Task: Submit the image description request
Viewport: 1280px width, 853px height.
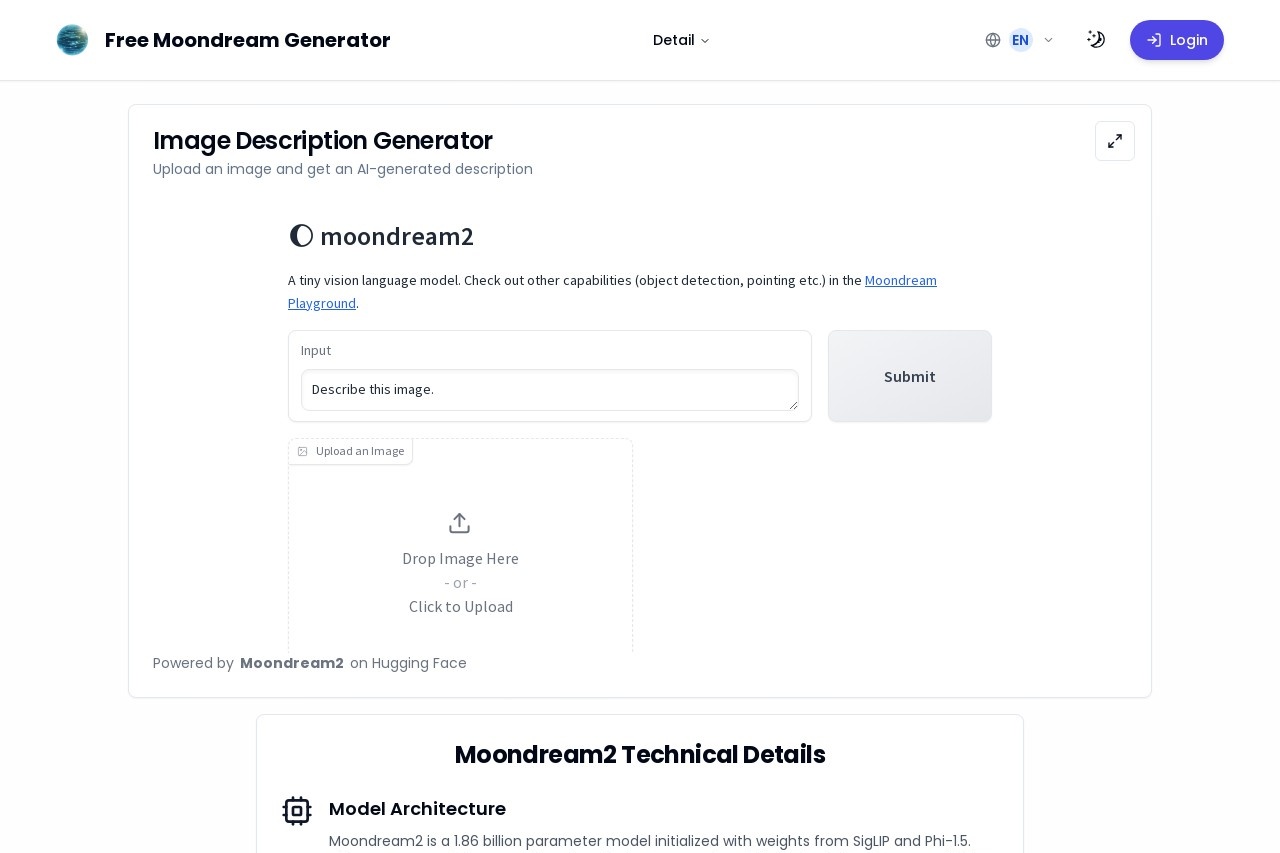Action: (910, 376)
